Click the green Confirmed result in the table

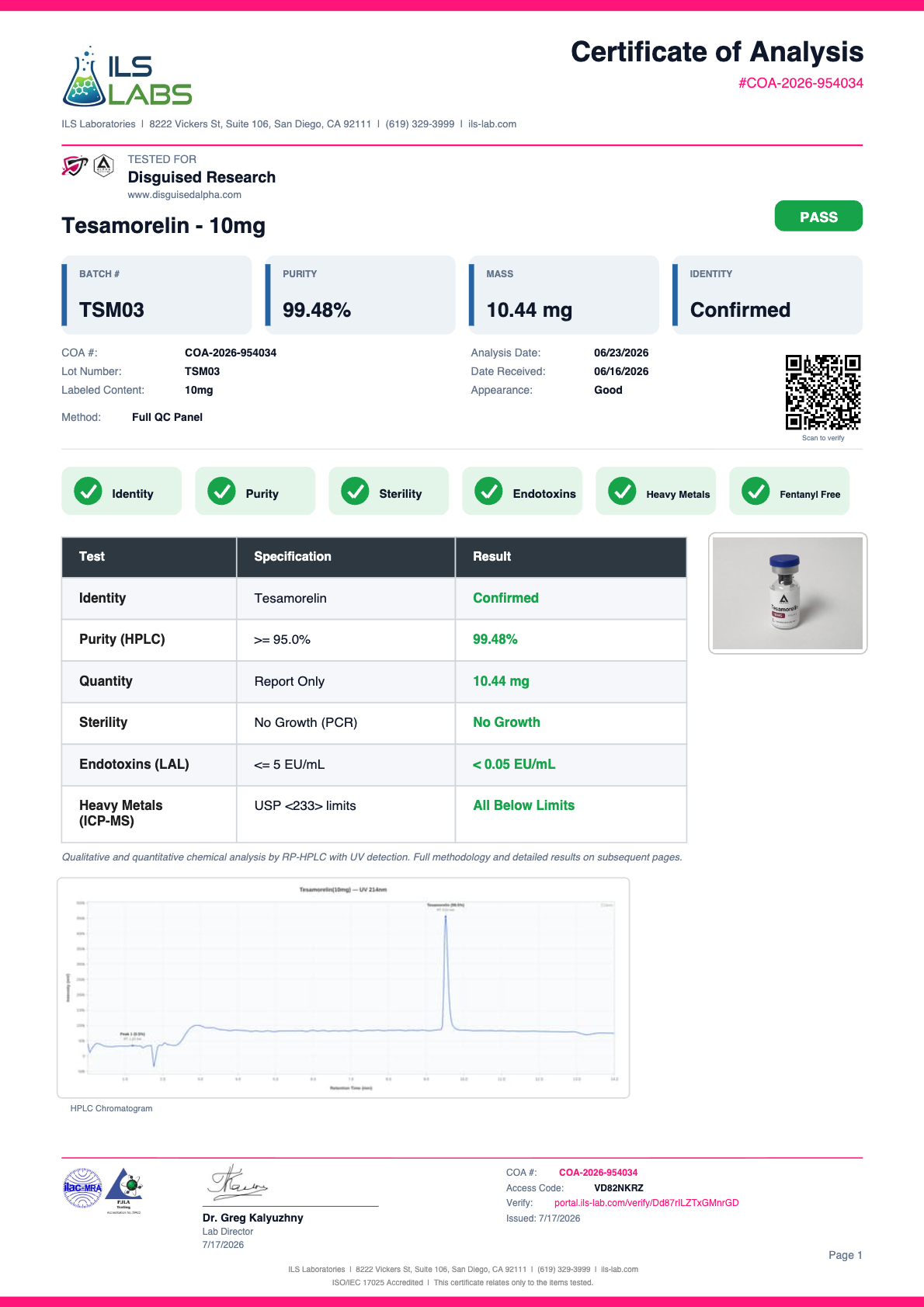coord(505,598)
